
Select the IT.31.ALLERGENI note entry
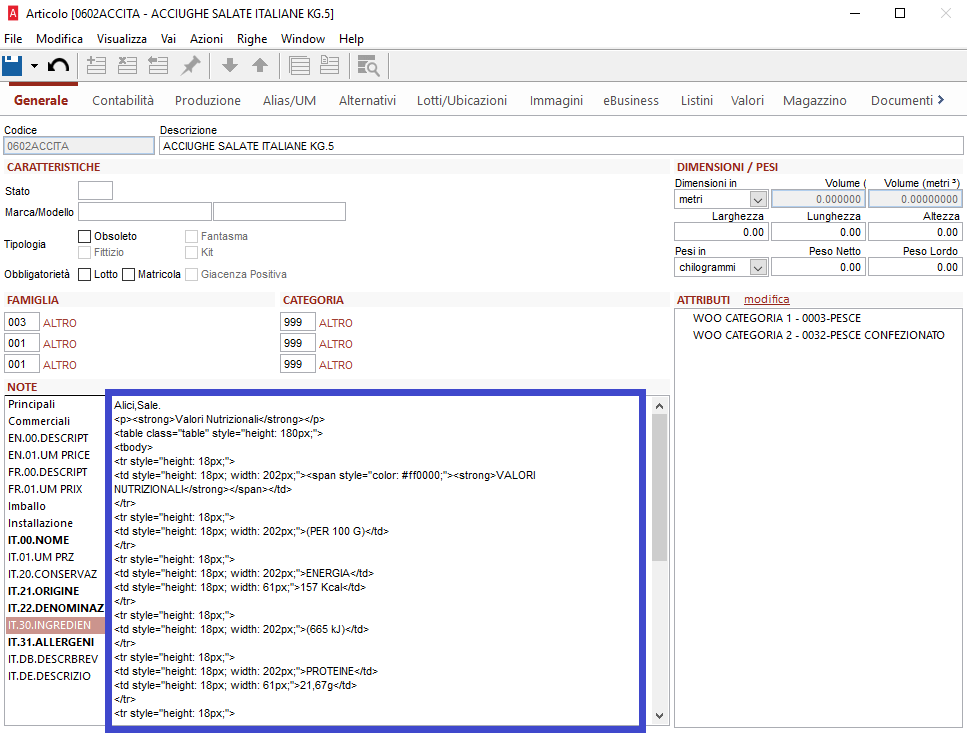pyautogui.click(x=49, y=642)
